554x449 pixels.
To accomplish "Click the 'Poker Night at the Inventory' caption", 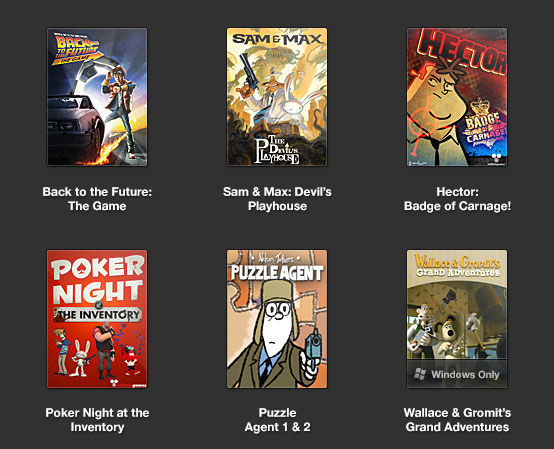I will tap(97, 420).
